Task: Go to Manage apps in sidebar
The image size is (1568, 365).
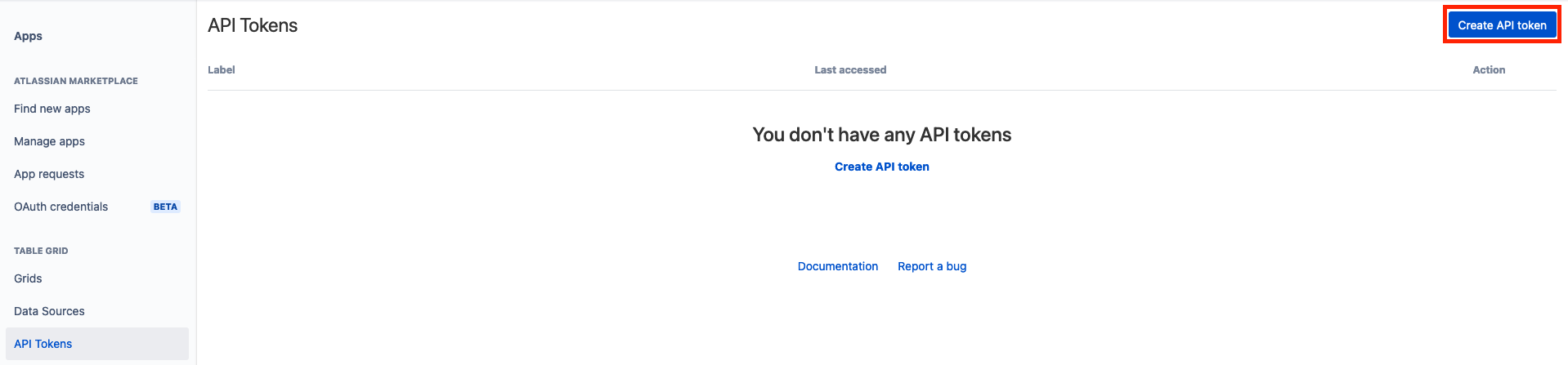Action: pos(49,141)
